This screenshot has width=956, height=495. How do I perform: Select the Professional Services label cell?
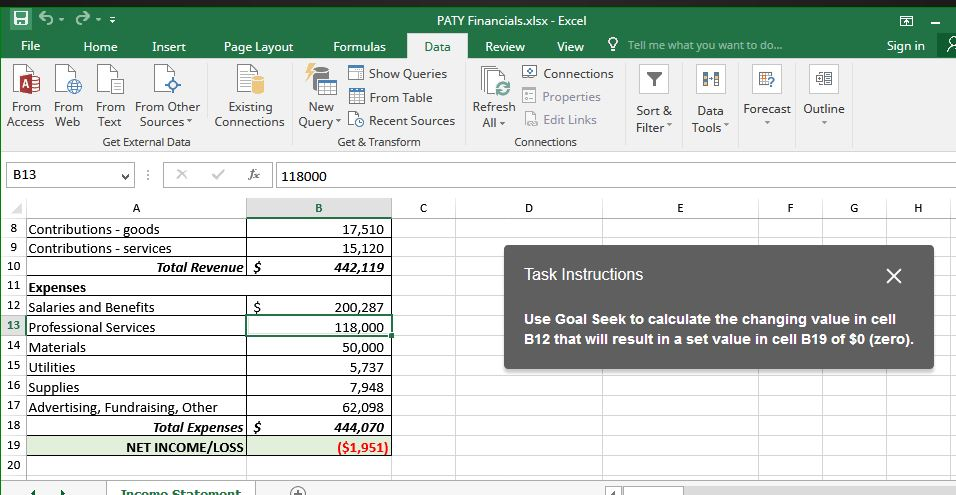pos(137,327)
